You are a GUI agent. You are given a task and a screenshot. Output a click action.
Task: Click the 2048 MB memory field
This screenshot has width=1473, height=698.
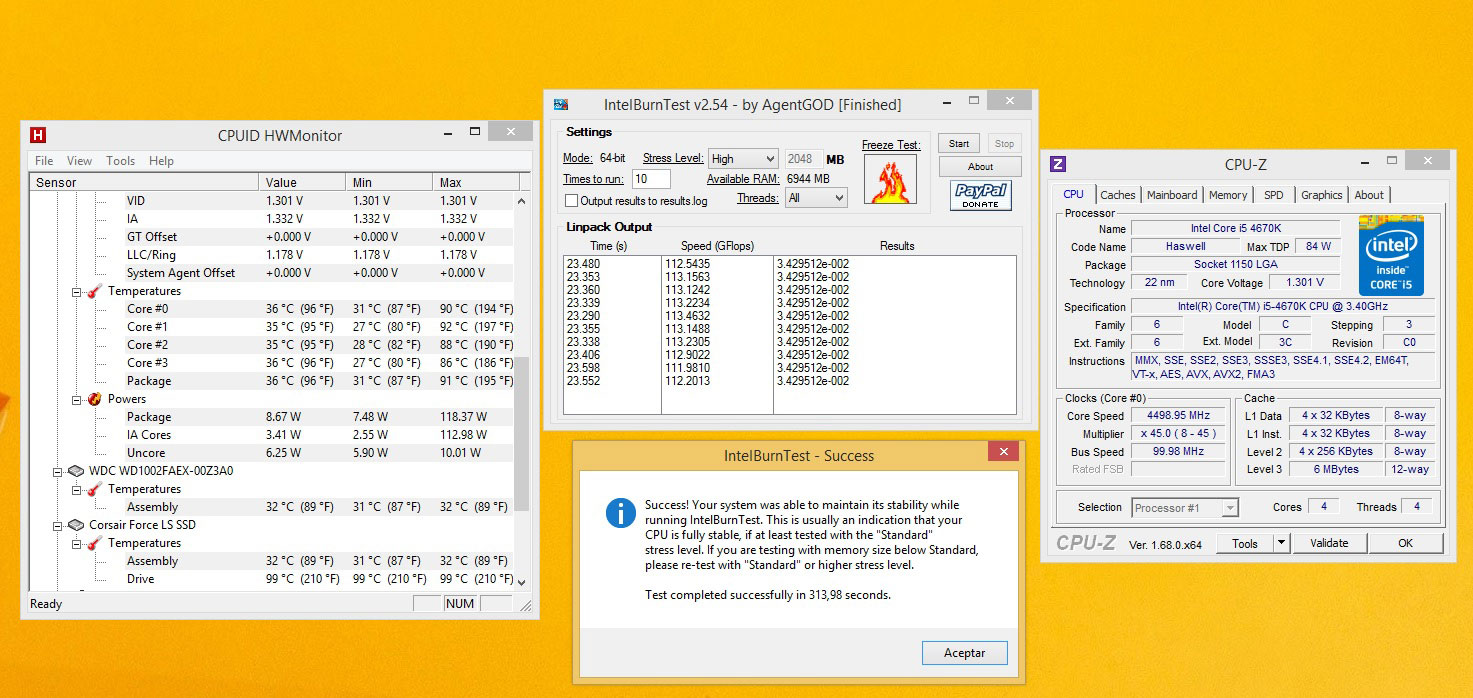(x=803, y=159)
